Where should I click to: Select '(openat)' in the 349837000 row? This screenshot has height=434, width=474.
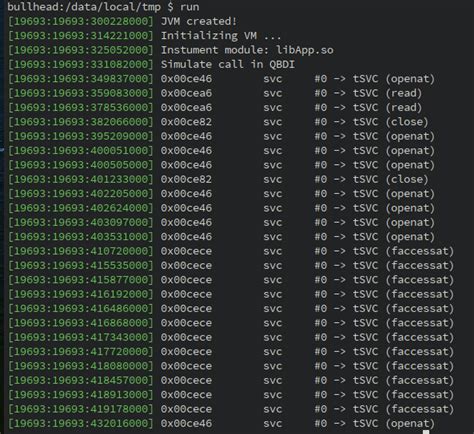410,79
